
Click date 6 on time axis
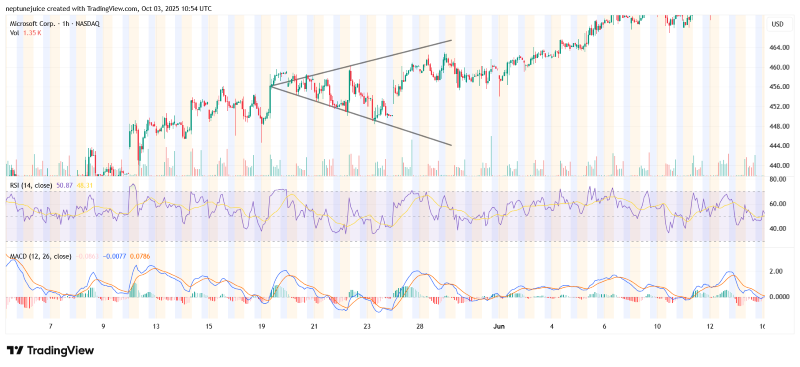(x=605, y=327)
